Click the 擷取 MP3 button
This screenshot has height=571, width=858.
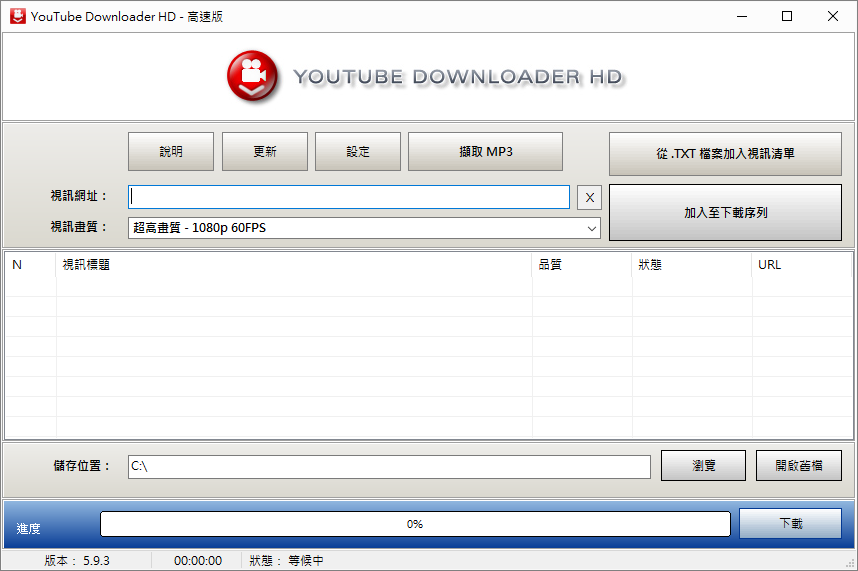(485, 152)
